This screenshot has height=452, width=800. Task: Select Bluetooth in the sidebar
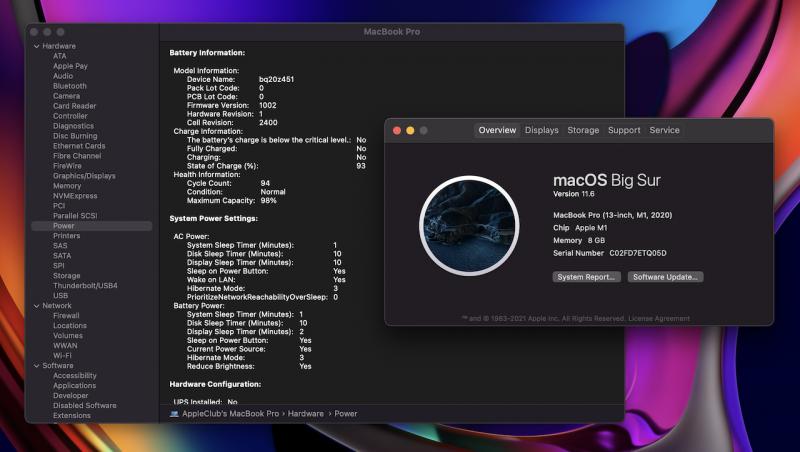coord(70,86)
